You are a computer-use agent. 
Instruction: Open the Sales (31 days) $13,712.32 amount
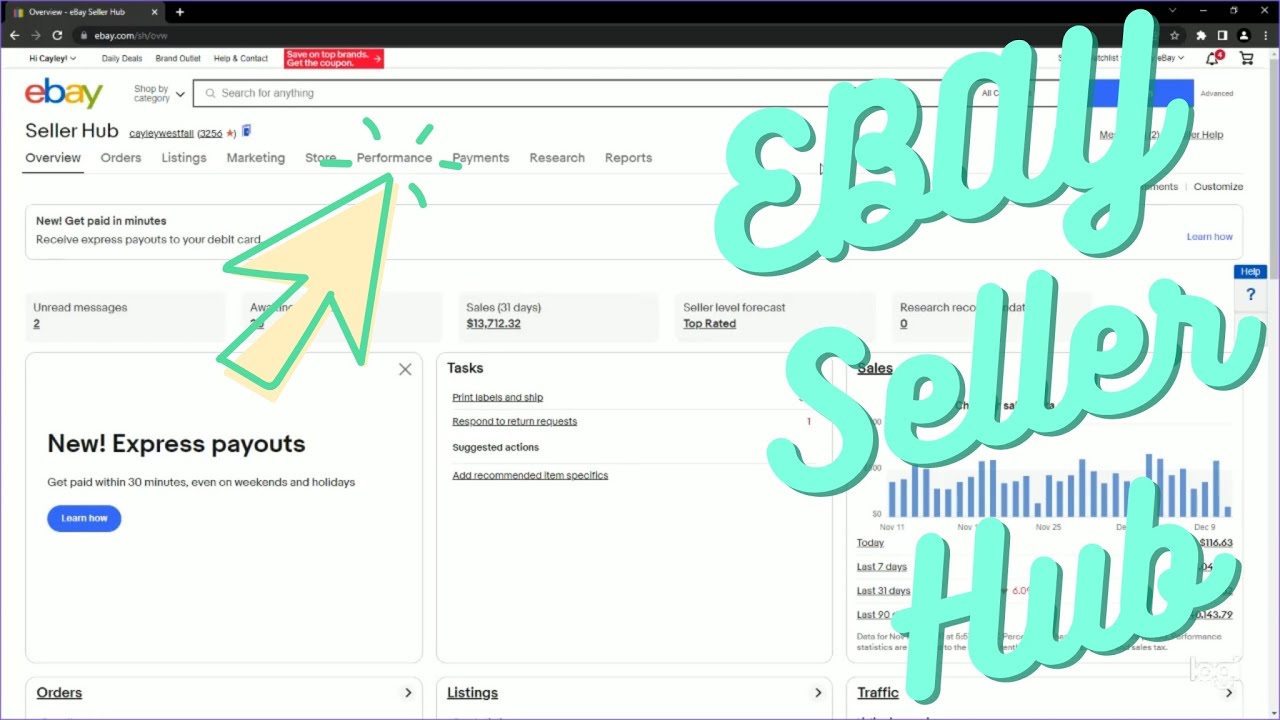tap(493, 324)
